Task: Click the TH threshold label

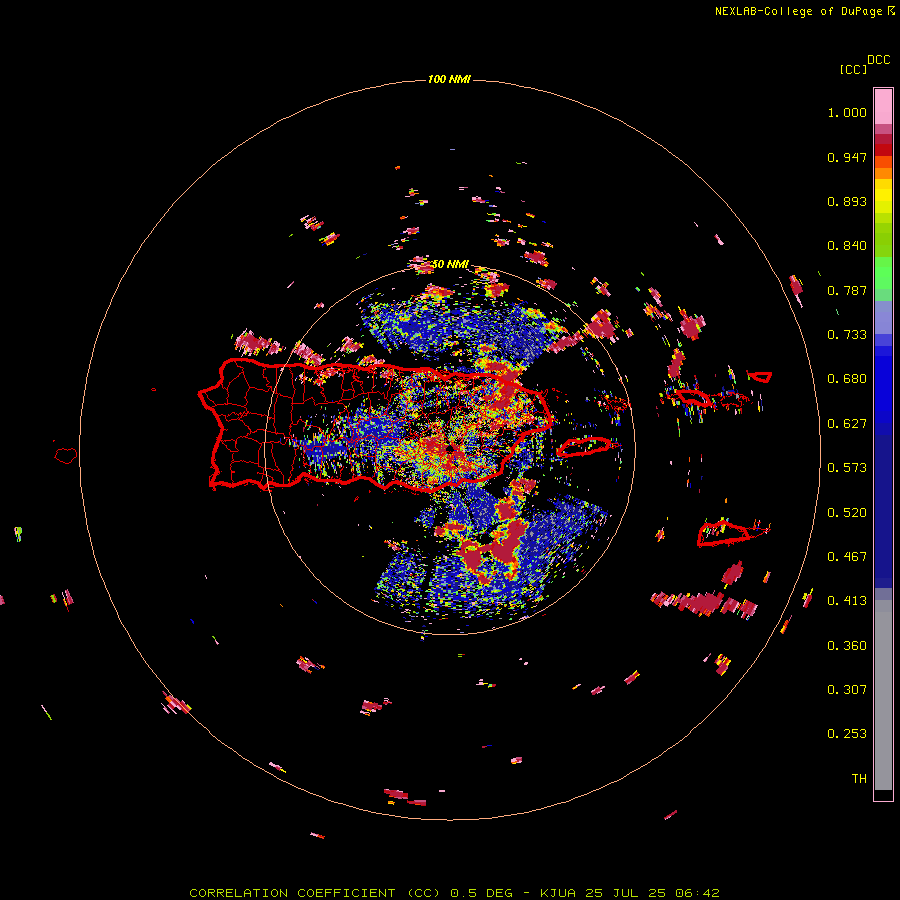Action: tap(859, 779)
